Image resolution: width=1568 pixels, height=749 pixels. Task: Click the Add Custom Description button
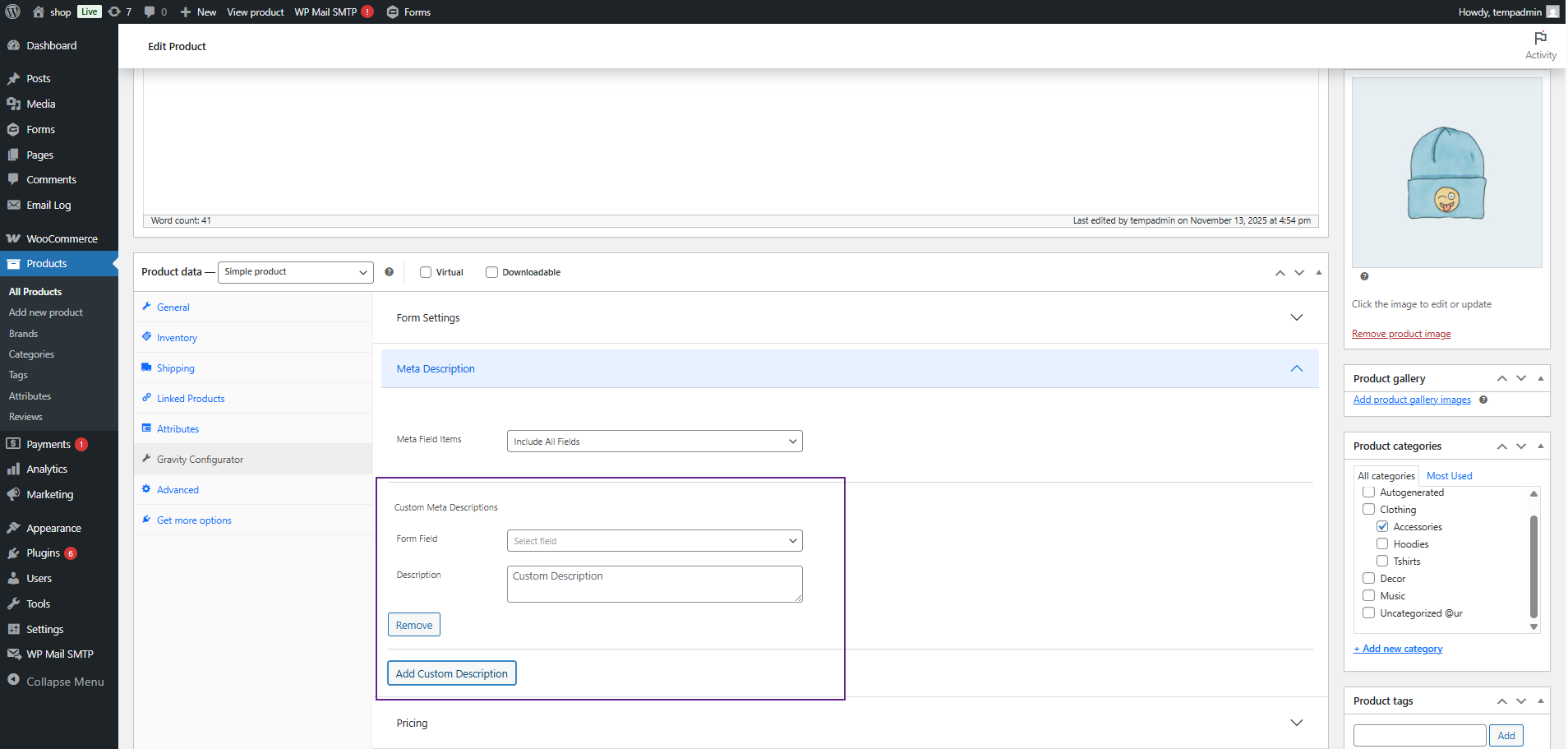tap(451, 673)
